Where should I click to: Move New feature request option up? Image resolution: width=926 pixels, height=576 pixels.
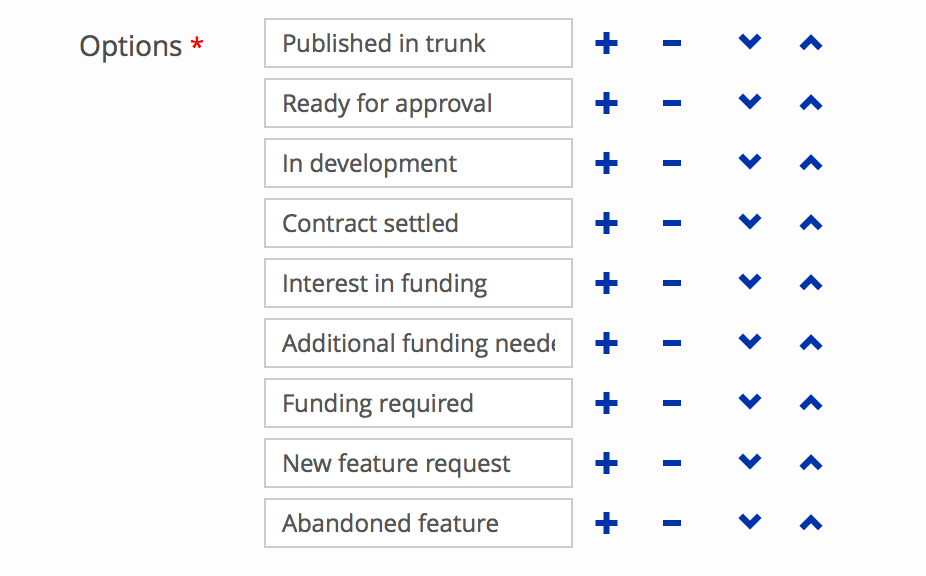pos(811,463)
